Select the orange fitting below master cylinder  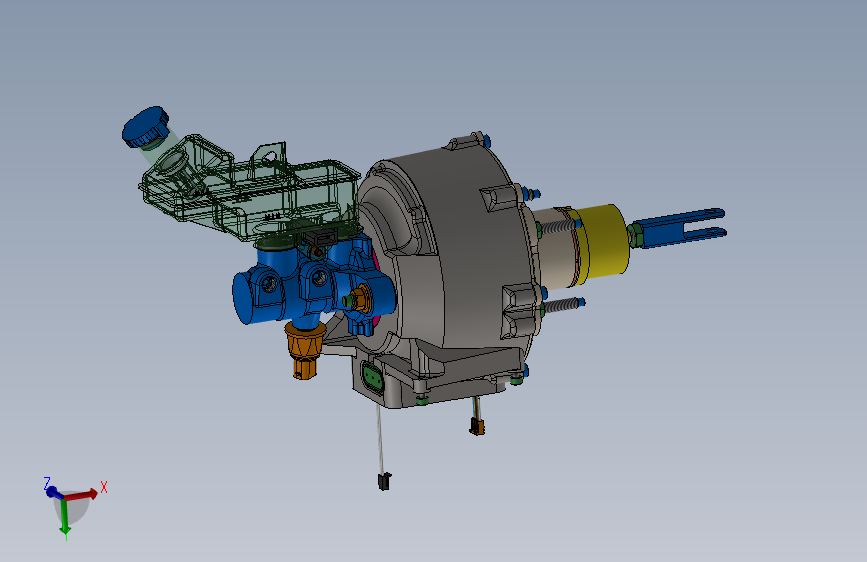click(x=304, y=350)
